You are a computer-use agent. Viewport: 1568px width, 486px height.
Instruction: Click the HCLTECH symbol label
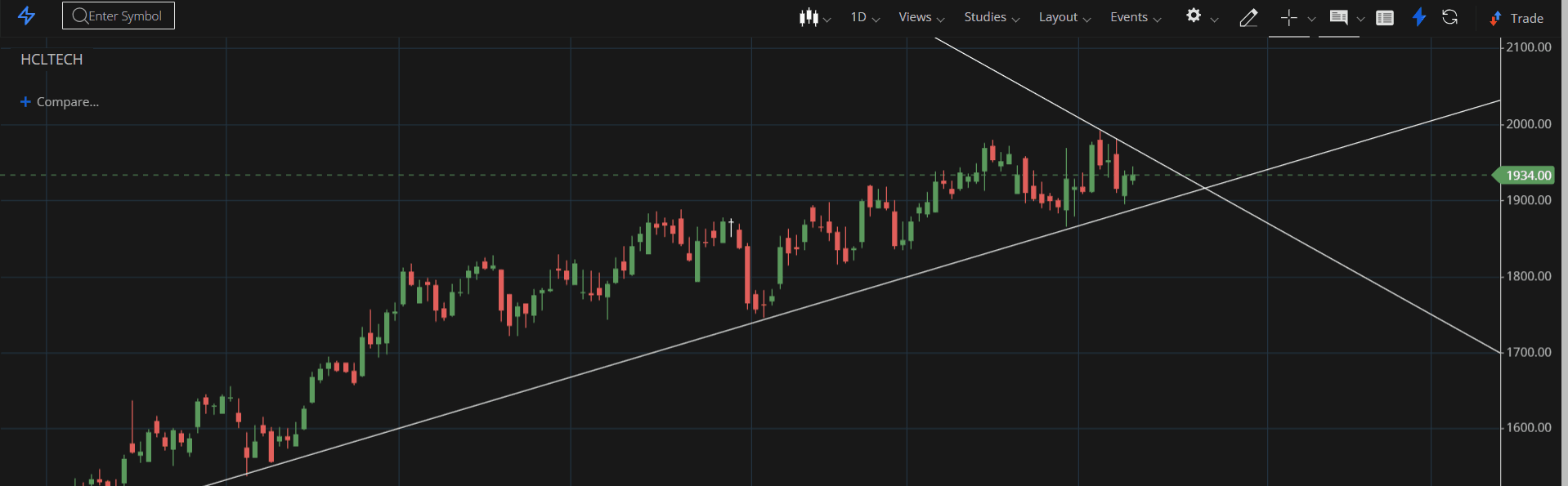click(52, 60)
